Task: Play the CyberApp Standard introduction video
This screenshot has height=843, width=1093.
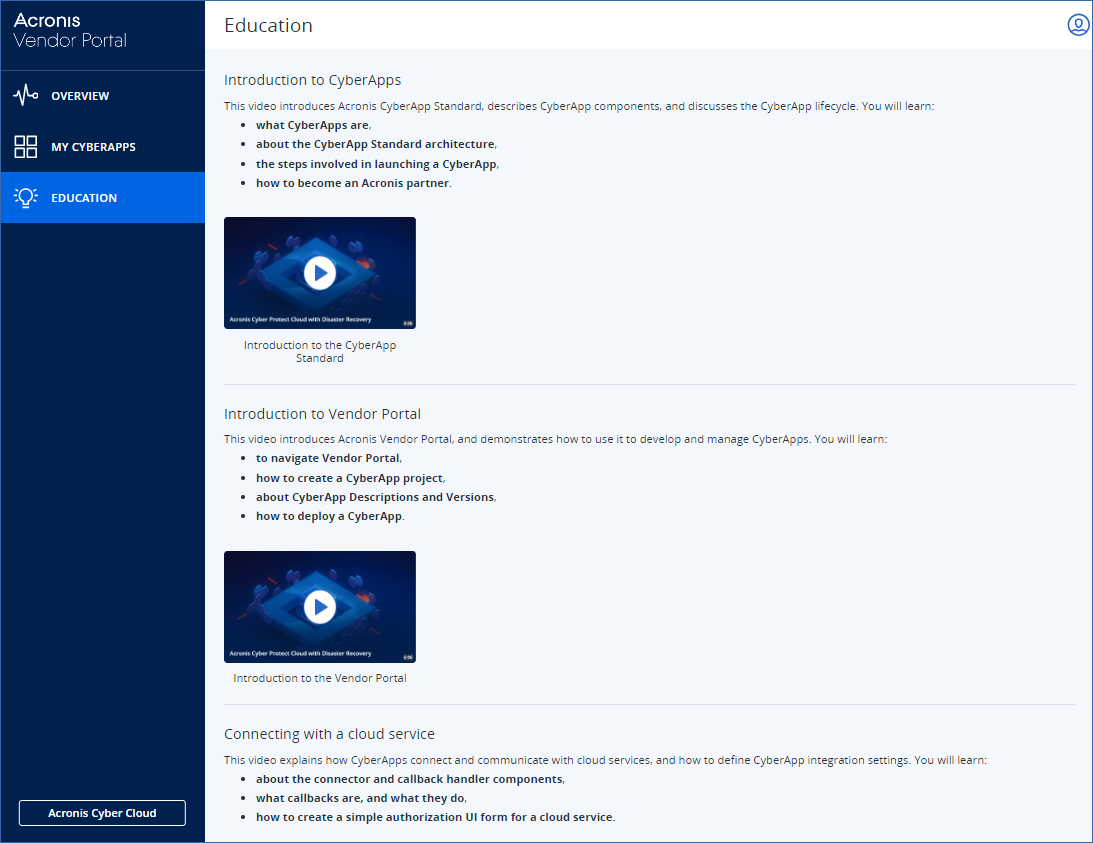Action: point(320,273)
